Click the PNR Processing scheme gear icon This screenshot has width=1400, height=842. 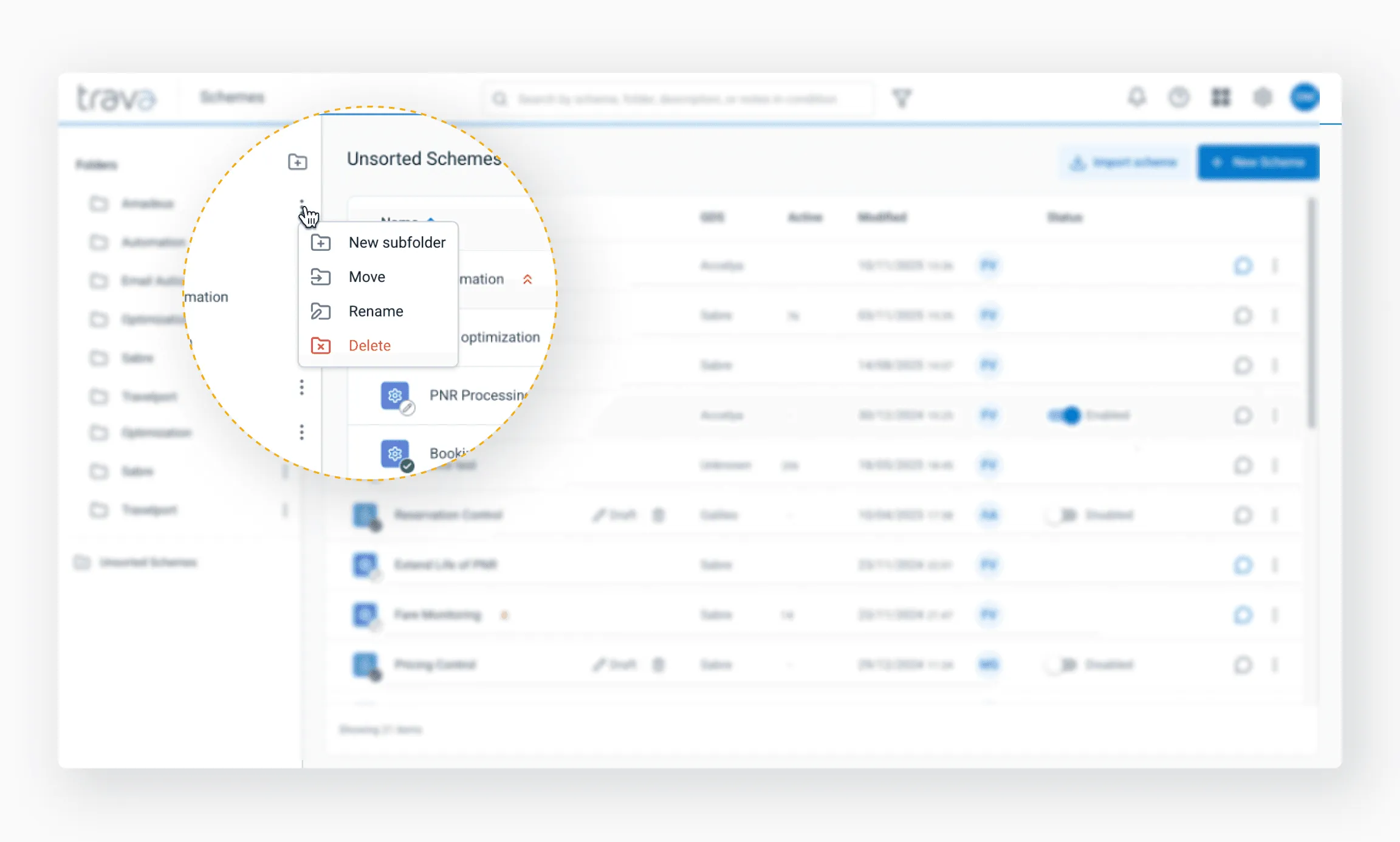point(395,395)
